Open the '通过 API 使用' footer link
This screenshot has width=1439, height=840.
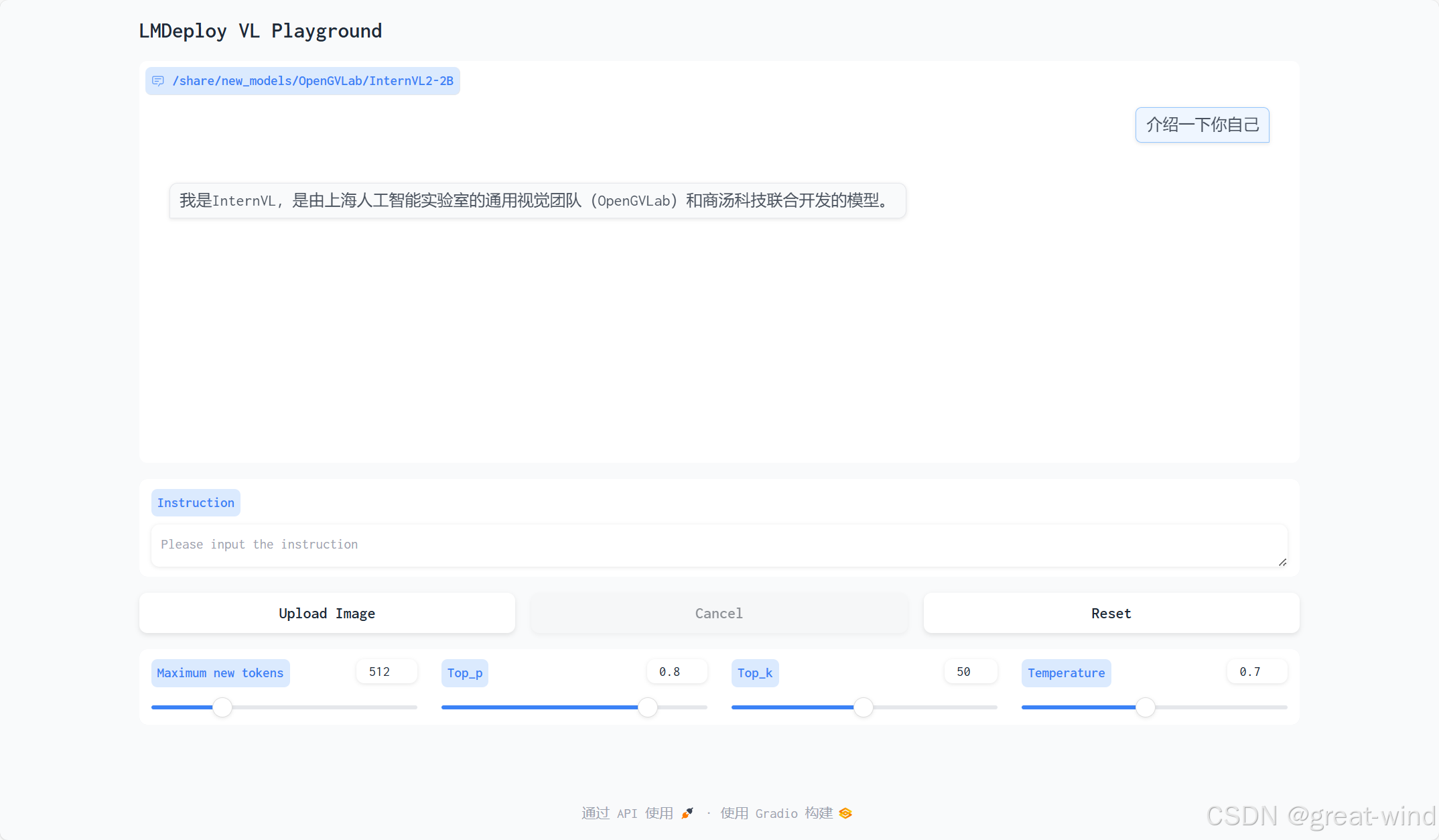click(627, 813)
